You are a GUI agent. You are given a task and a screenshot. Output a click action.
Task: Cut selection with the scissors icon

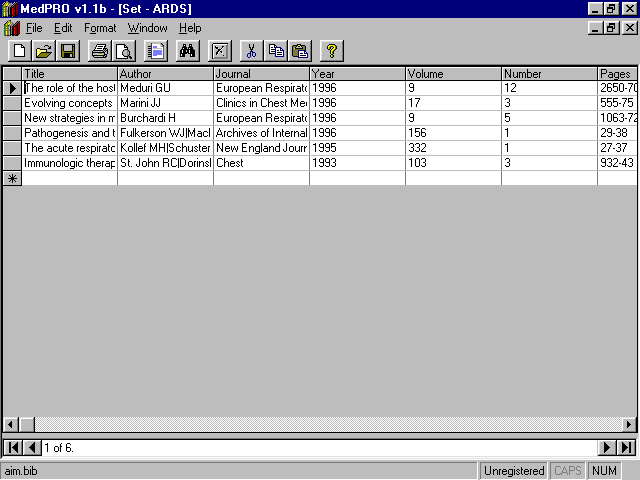coord(252,50)
